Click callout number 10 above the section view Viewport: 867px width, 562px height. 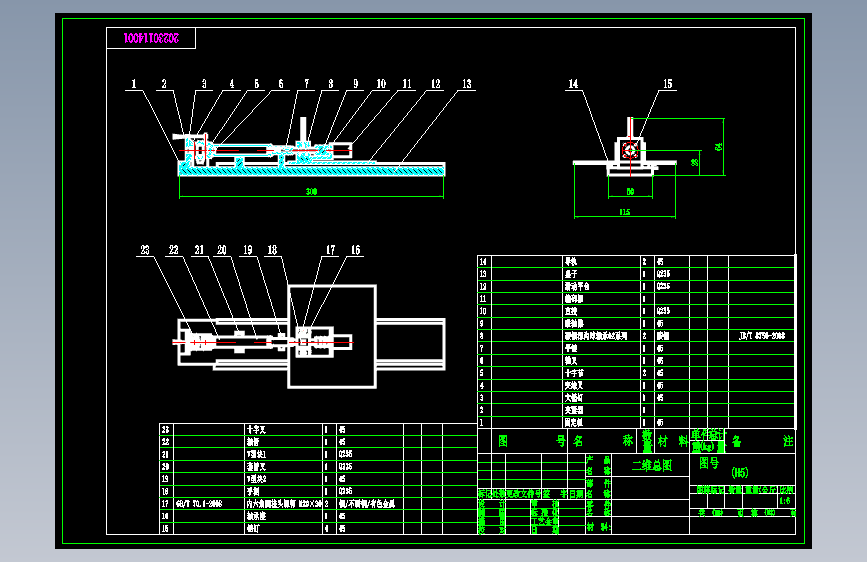381,84
